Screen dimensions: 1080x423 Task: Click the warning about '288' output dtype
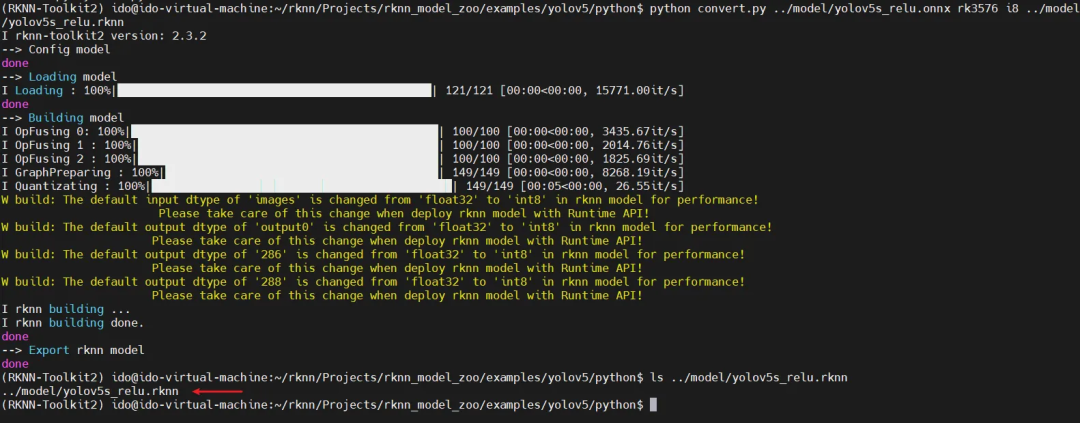point(373,289)
